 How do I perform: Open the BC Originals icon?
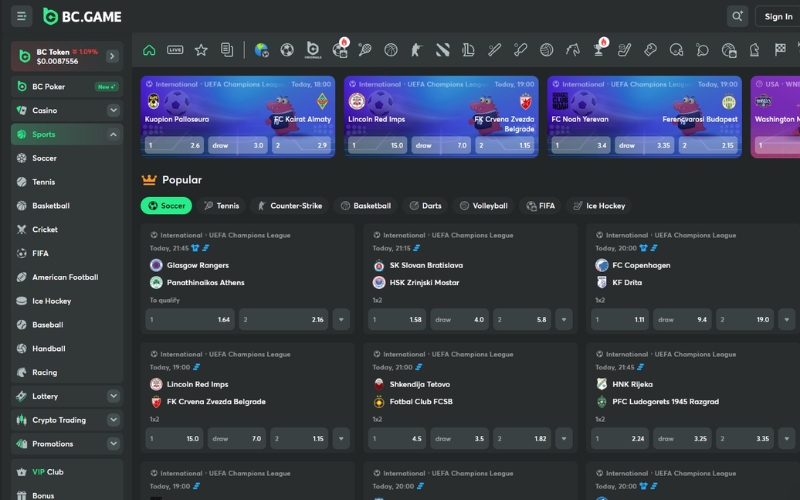pyautogui.click(x=313, y=50)
